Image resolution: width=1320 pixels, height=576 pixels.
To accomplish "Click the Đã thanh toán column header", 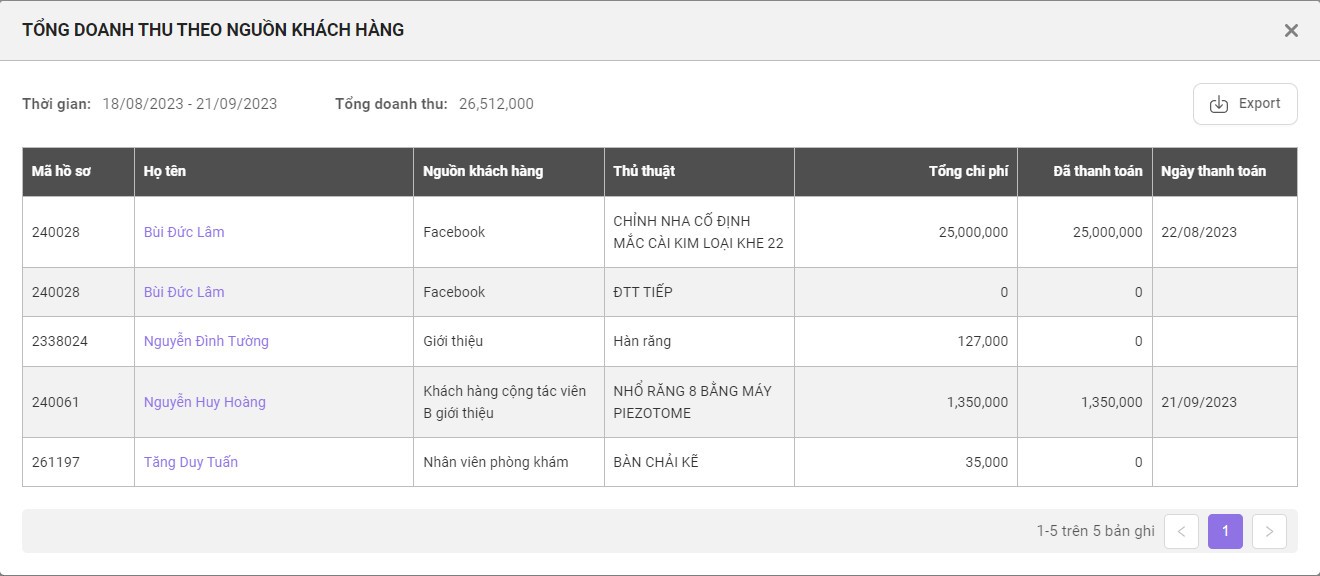I will point(1097,171).
